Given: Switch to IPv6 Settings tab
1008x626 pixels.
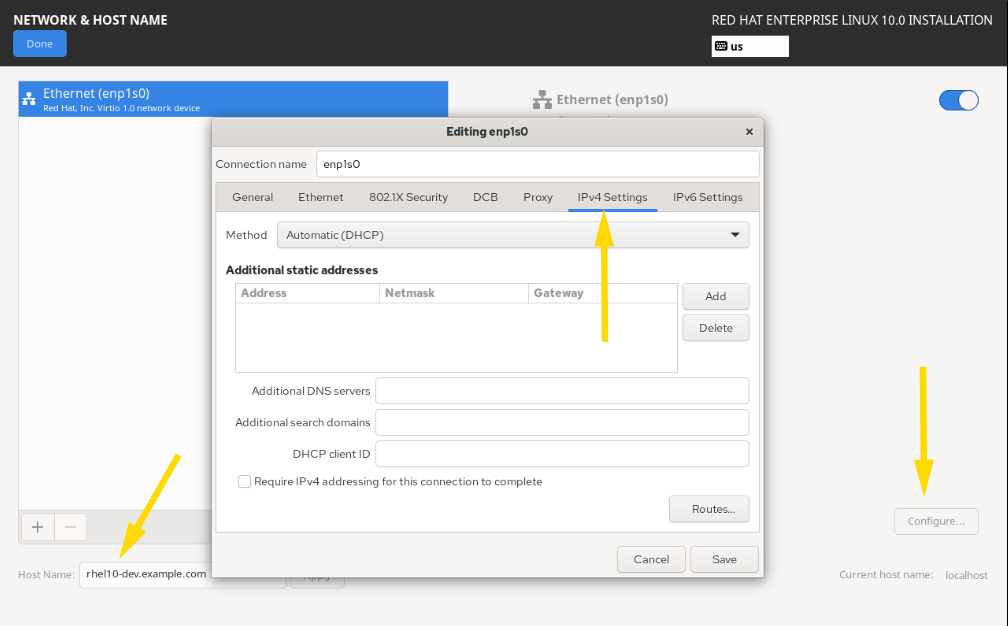Looking at the screenshot, I should click(x=708, y=197).
